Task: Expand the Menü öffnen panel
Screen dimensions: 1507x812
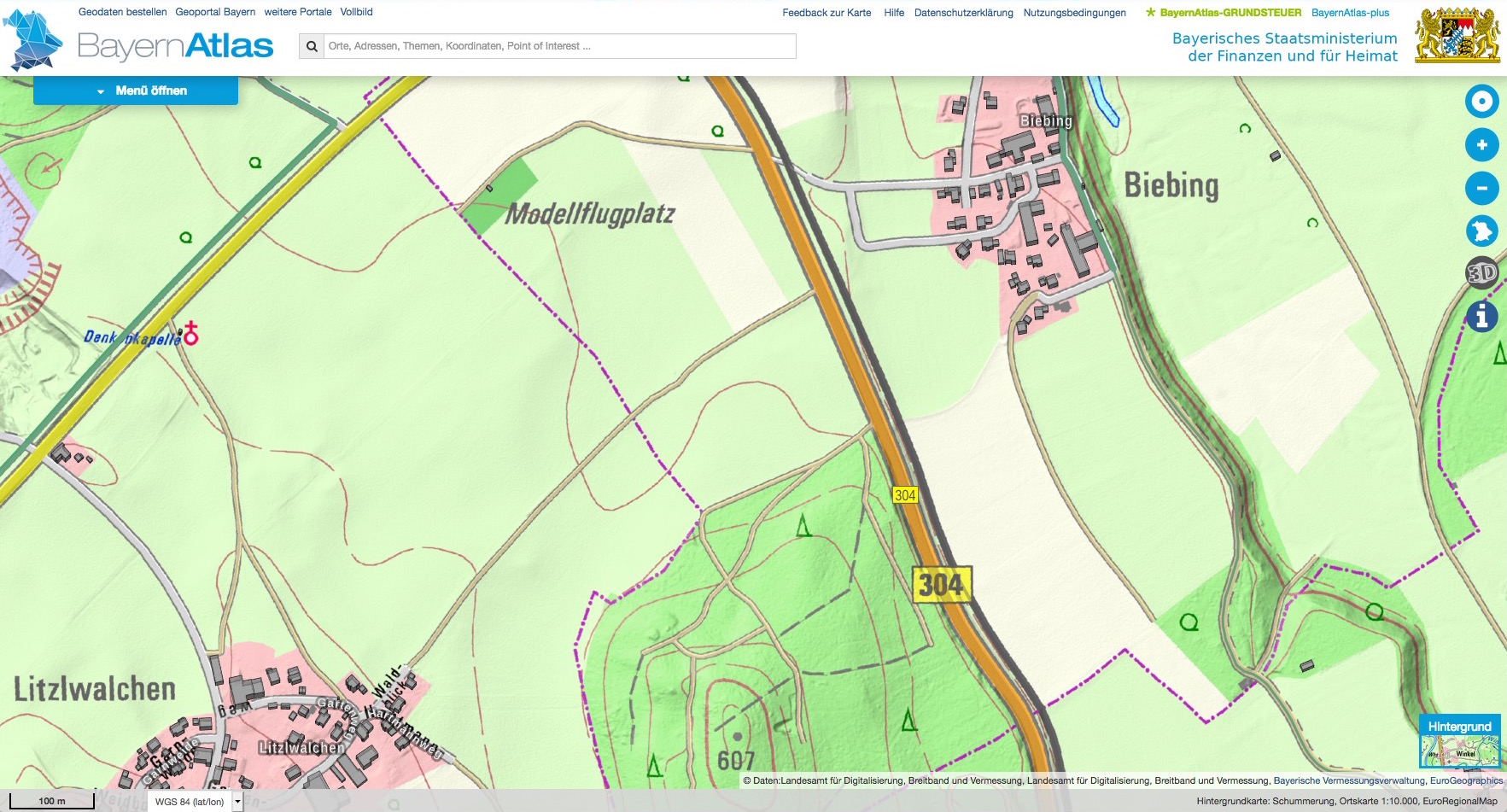Action: tap(136, 91)
